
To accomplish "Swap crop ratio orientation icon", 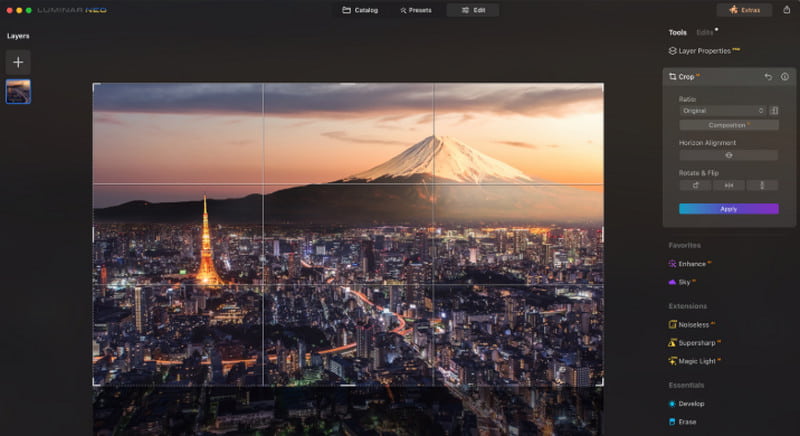I will (774, 111).
